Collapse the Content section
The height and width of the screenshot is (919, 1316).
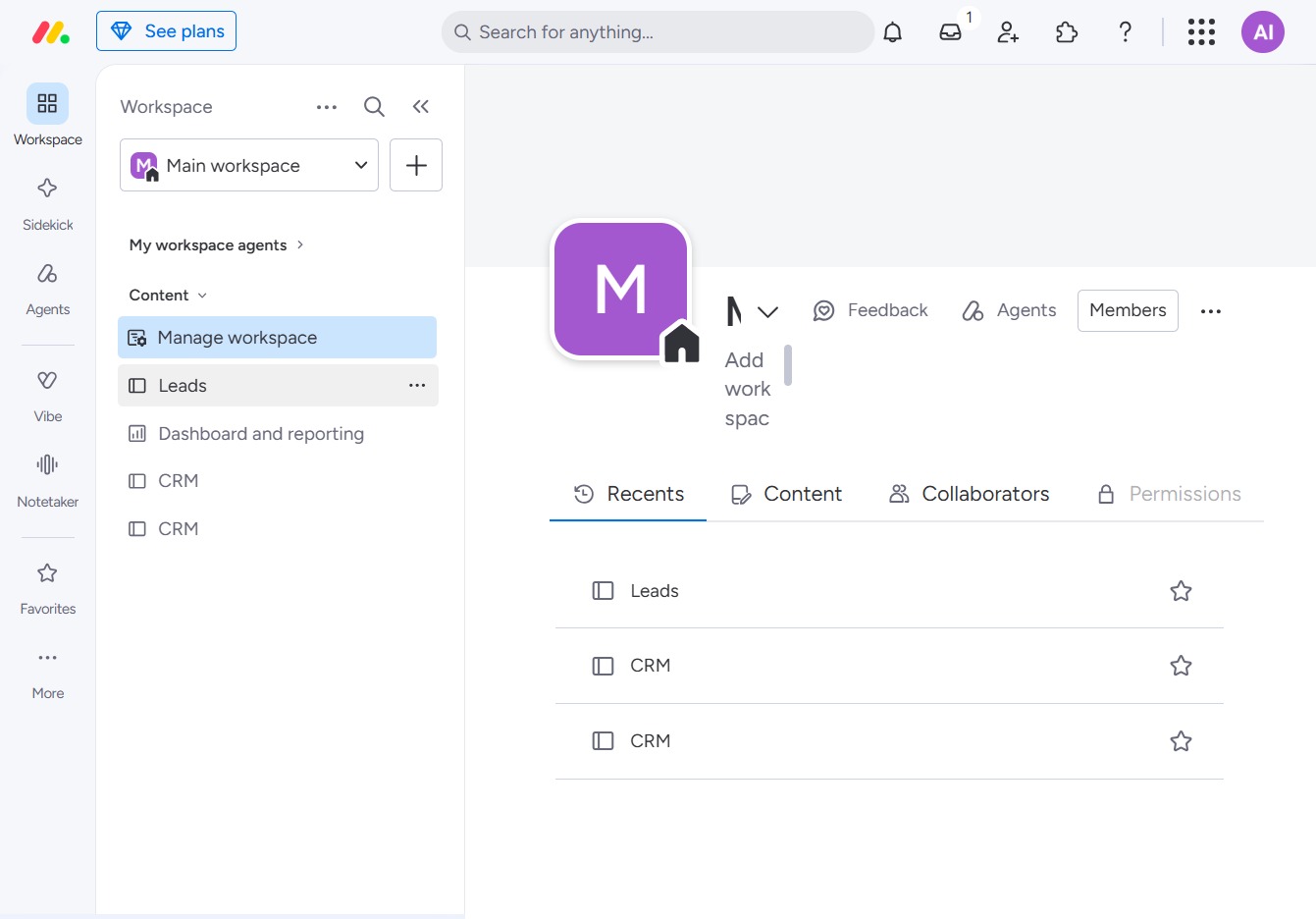point(168,296)
